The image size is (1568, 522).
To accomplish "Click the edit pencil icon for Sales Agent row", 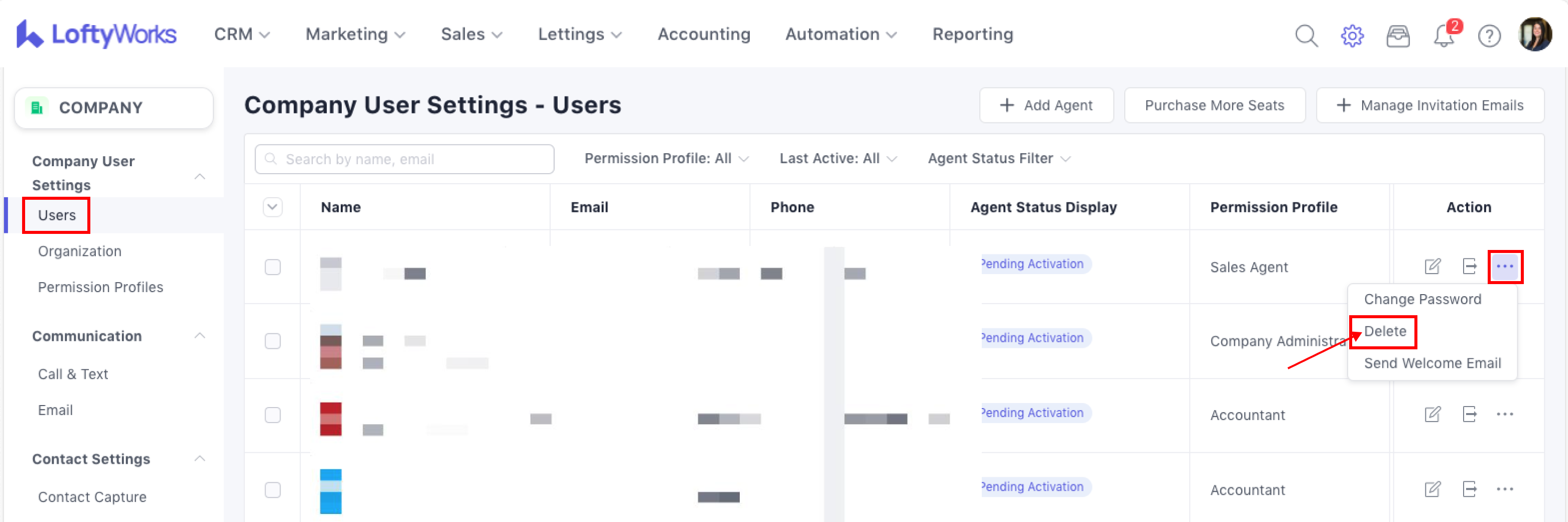I will click(x=1432, y=267).
